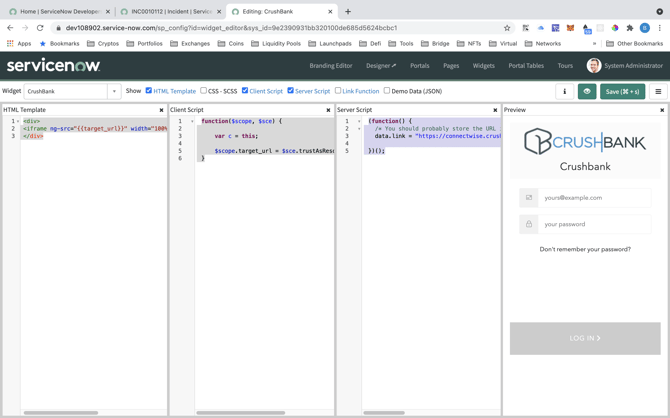The width and height of the screenshot is (670, 418).
Task: Tick the Demo Data (JSON) checkbox
Action: (387, 91)
